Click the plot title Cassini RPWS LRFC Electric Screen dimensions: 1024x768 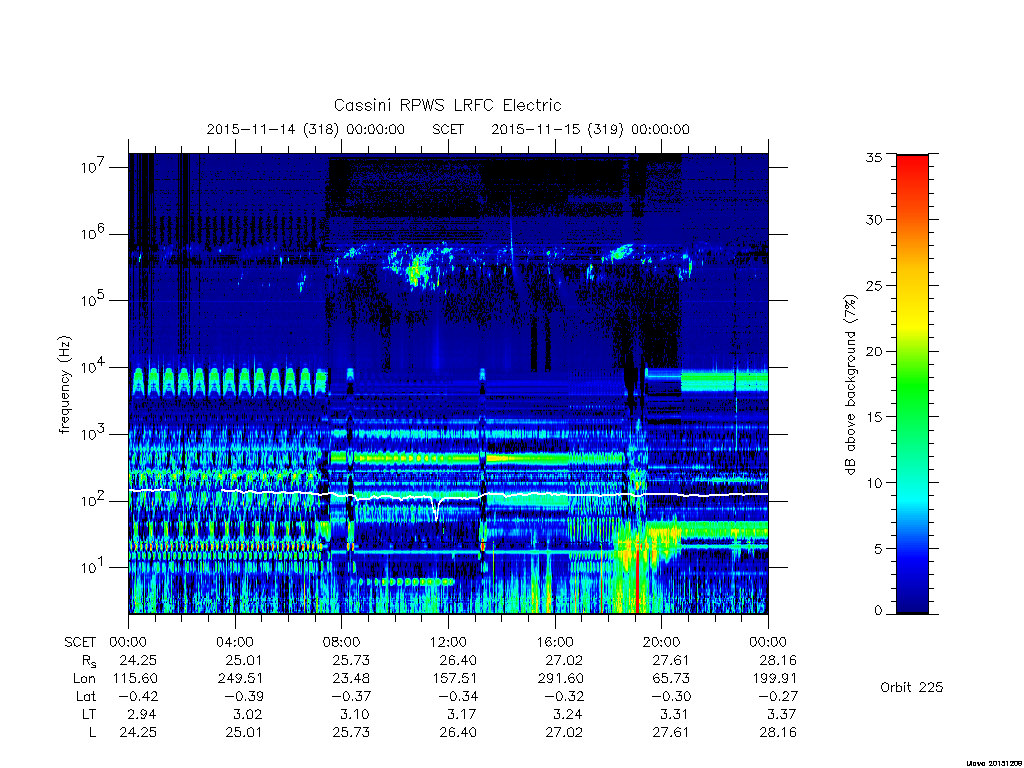click(447, 105)
